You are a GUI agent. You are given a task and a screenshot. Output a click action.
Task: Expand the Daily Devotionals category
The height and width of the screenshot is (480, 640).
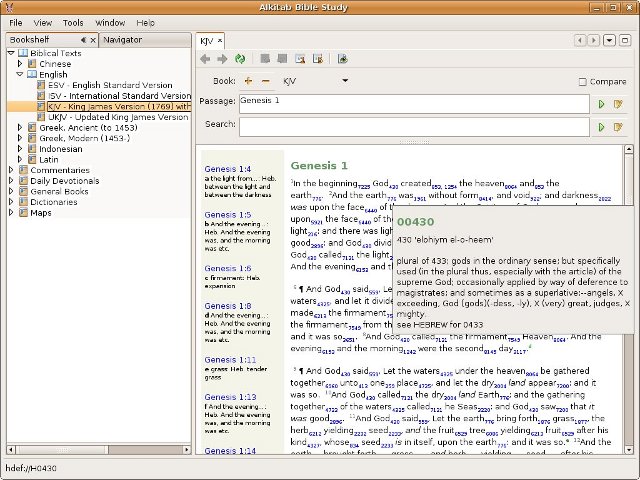tap(11, 180)
